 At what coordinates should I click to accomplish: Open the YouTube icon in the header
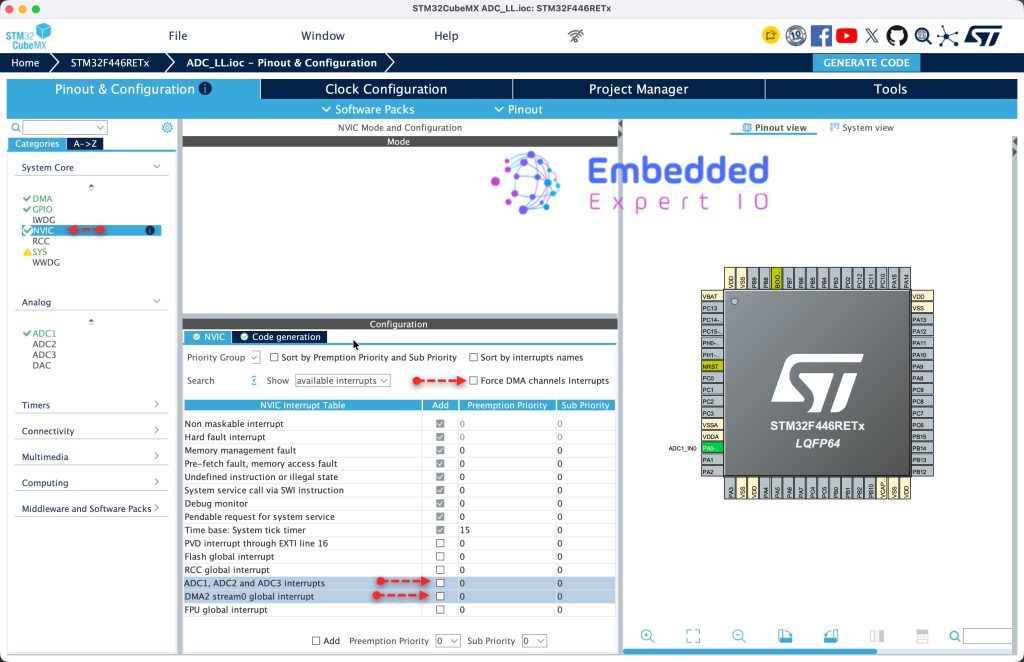pos(846,35)
